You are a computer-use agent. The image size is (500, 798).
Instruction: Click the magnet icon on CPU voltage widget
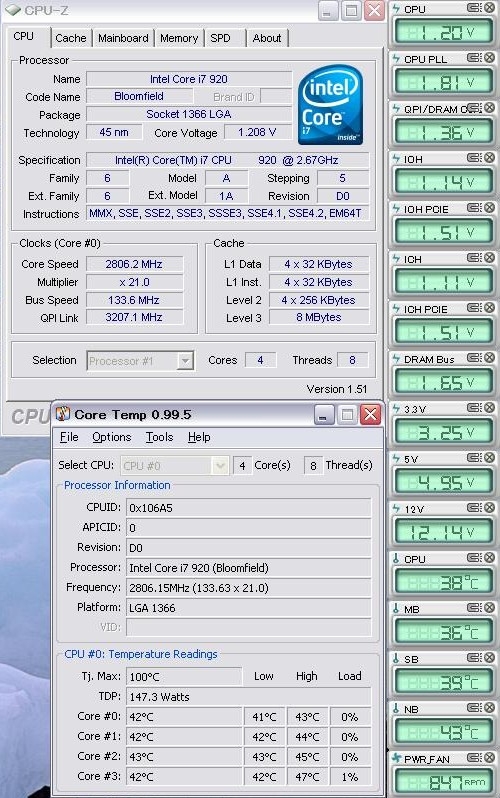[474, 8]
